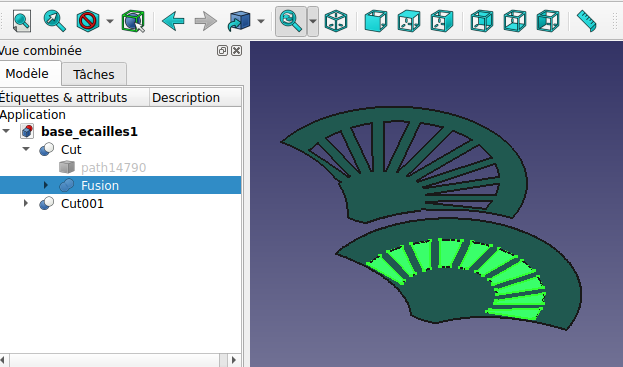Set right view cube icon
623x367 pixels.
click(442, 21)
